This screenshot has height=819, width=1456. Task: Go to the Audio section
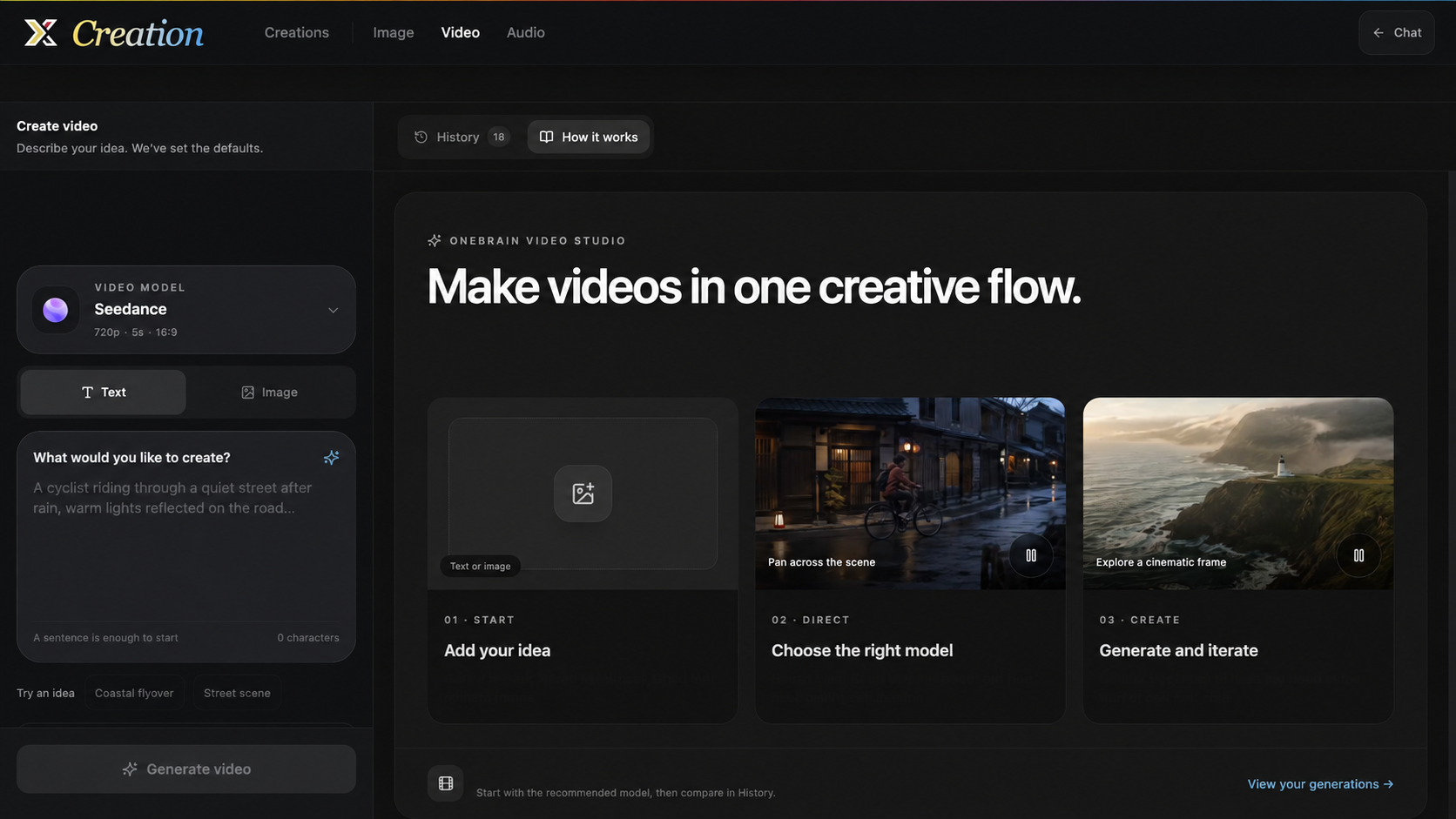[526, 32]
